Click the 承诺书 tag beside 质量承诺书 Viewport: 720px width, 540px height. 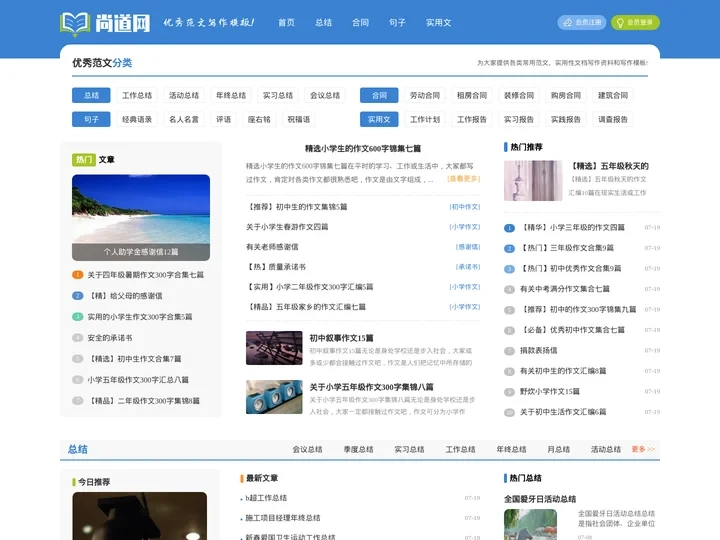(468, 267)
